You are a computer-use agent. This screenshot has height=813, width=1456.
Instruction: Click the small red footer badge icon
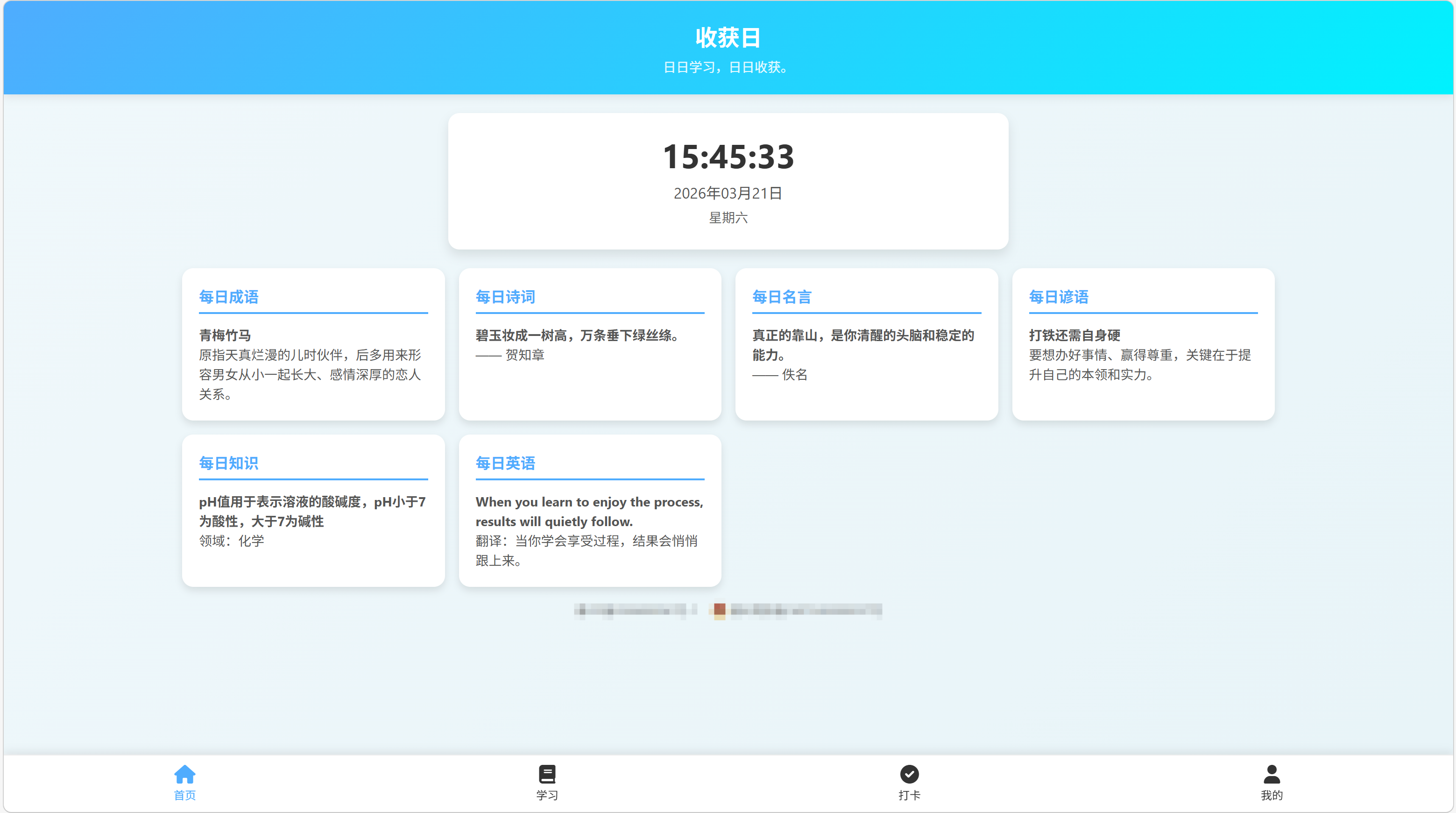click(x=719, y=609)
